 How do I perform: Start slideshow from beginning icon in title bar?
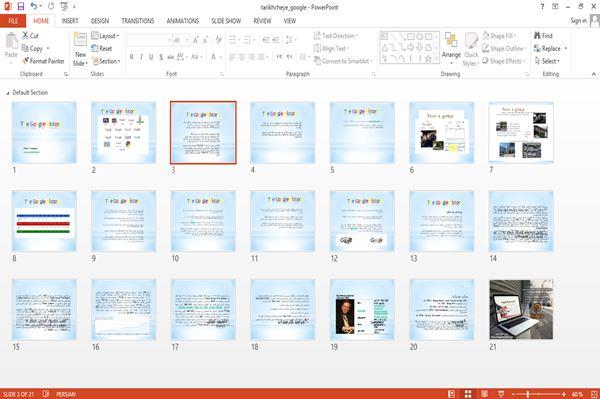(64, 6)
